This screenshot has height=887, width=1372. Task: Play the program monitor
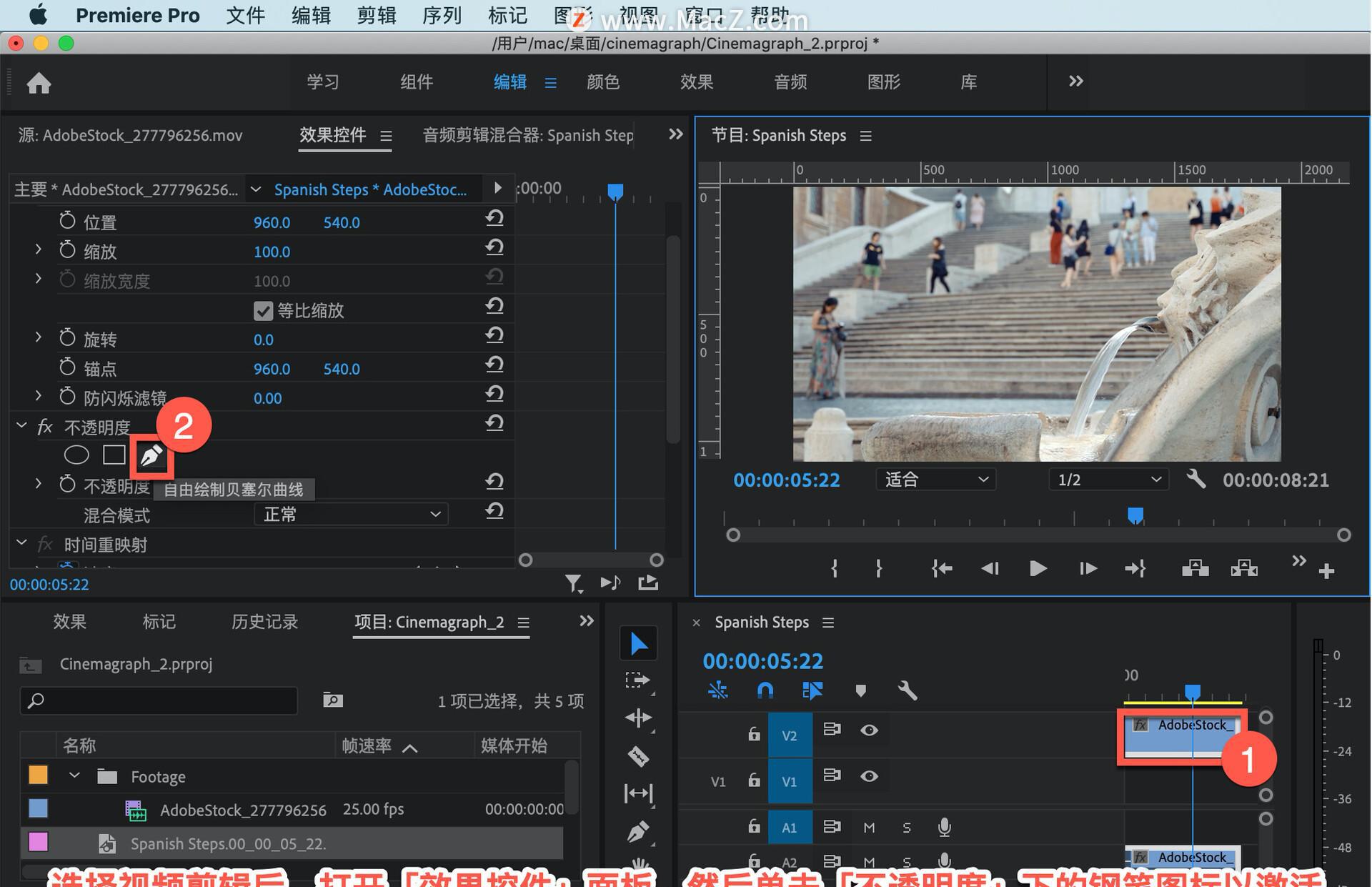[1038, 568]
